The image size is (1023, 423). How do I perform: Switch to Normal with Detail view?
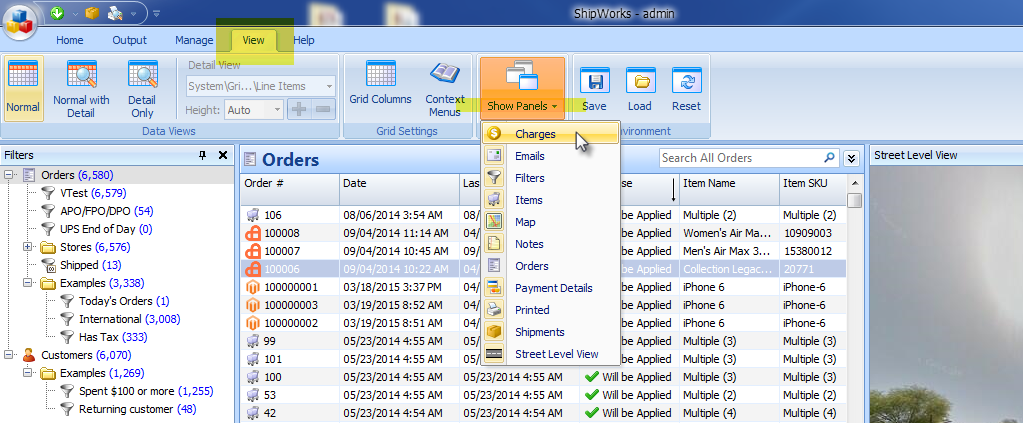tap(82, 88)
